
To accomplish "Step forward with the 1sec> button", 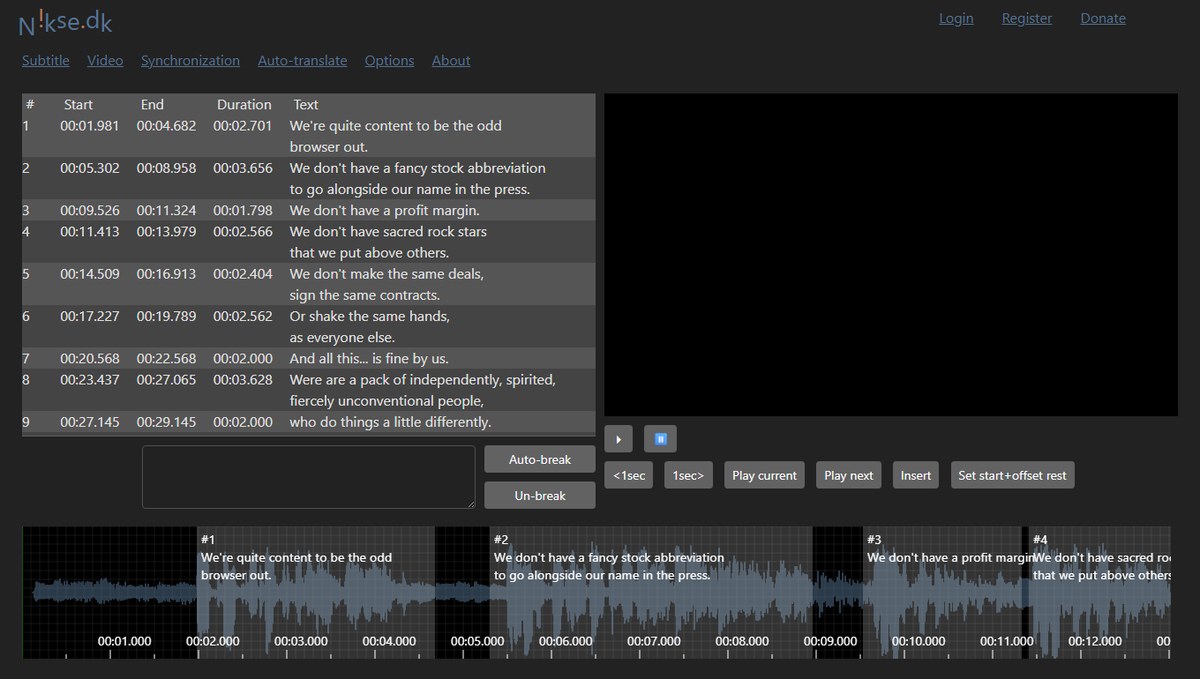I will click(x=688, y=475).
